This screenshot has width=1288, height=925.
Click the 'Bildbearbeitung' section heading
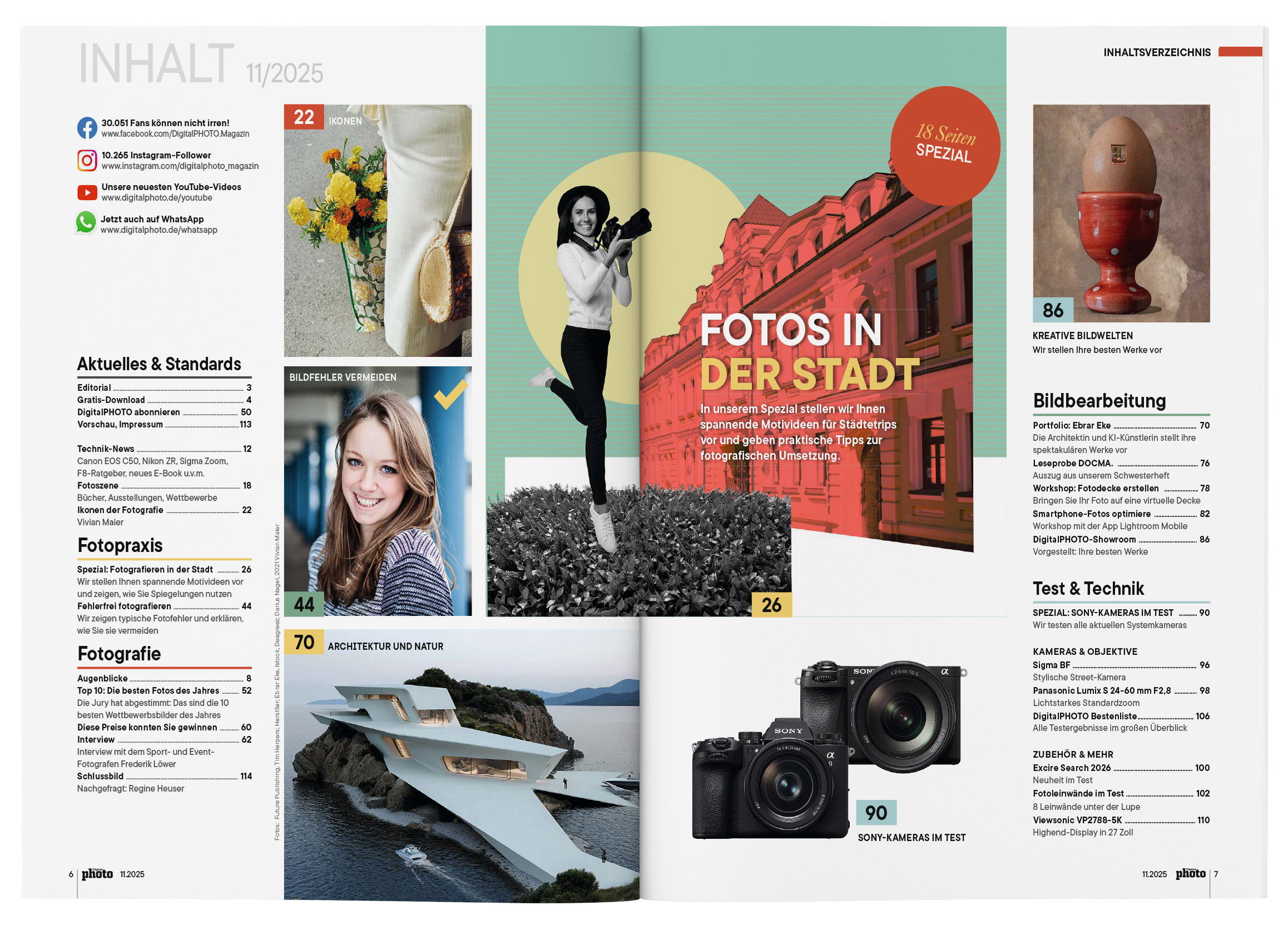1099,401
